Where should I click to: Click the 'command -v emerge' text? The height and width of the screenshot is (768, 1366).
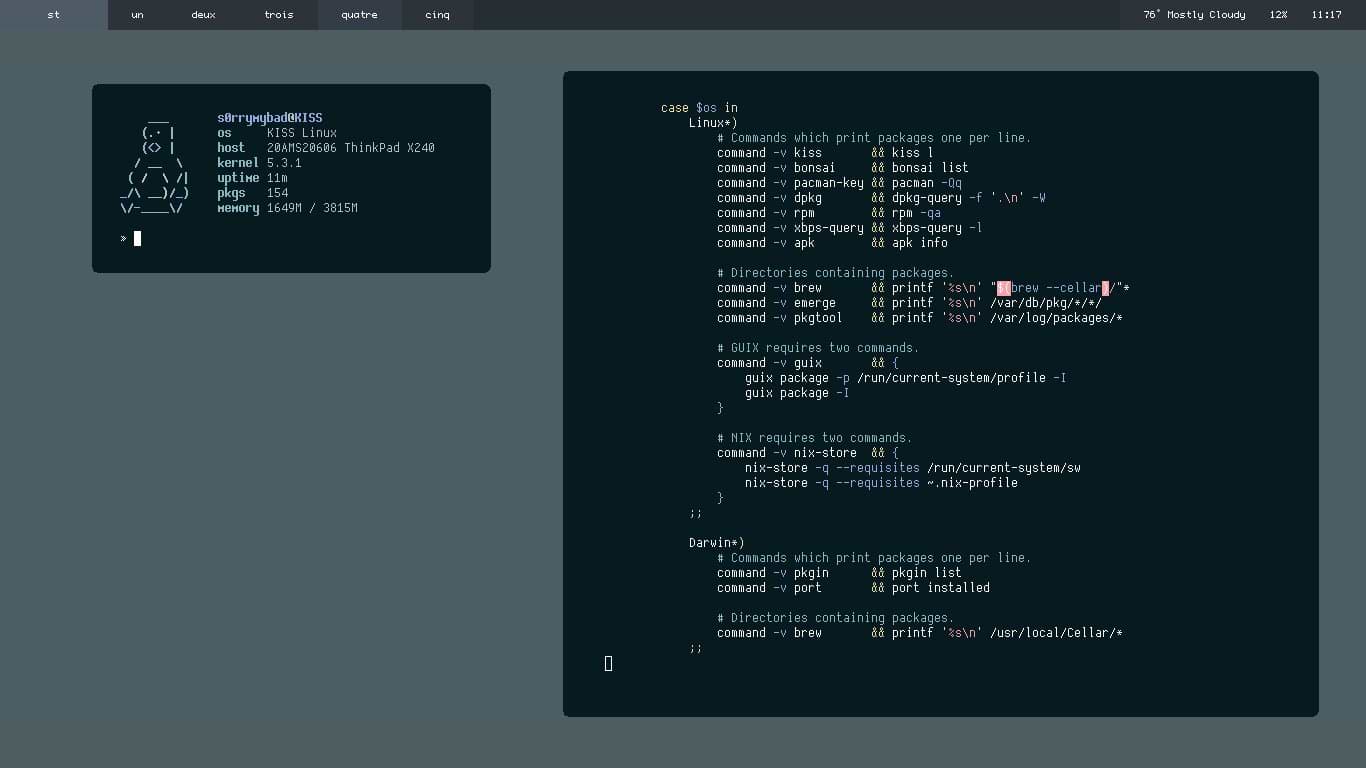click(x=776, y=303)
